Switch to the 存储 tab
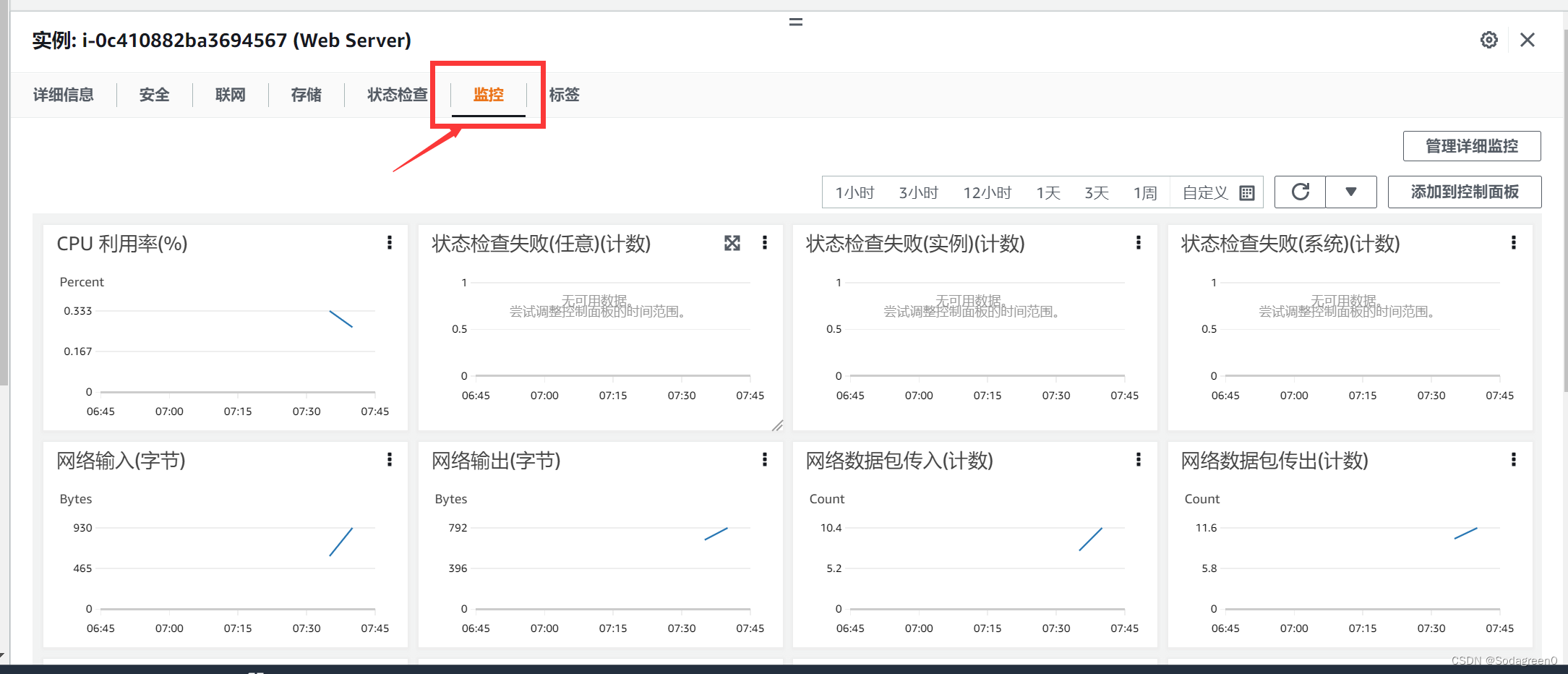 (x=305, y=95)
